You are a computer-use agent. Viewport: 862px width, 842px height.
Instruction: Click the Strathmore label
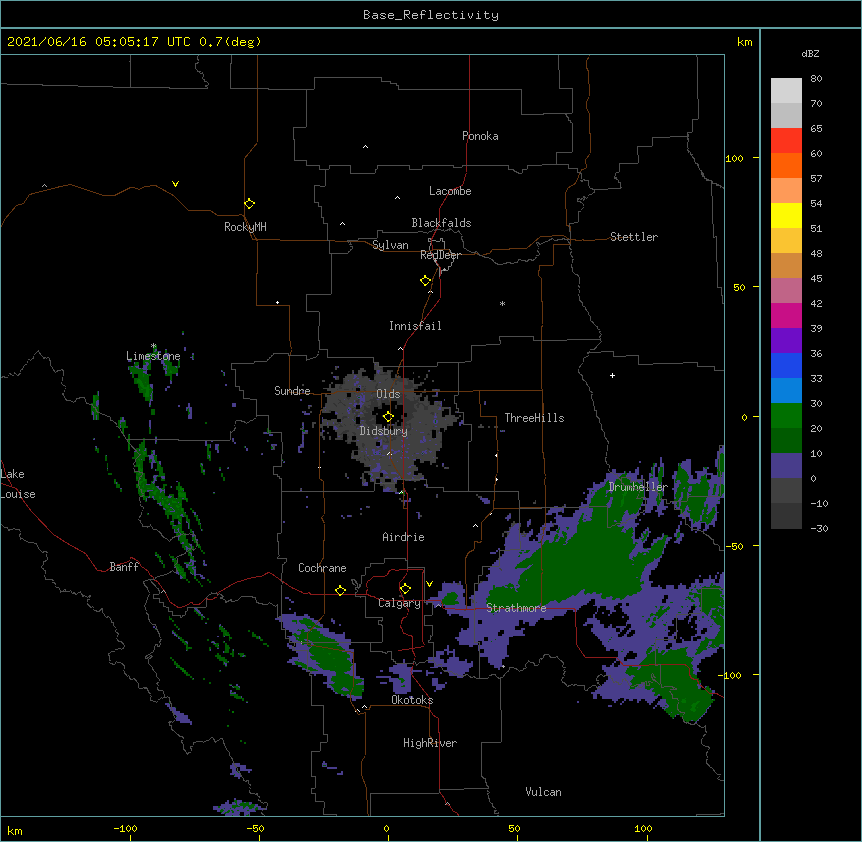516,608
